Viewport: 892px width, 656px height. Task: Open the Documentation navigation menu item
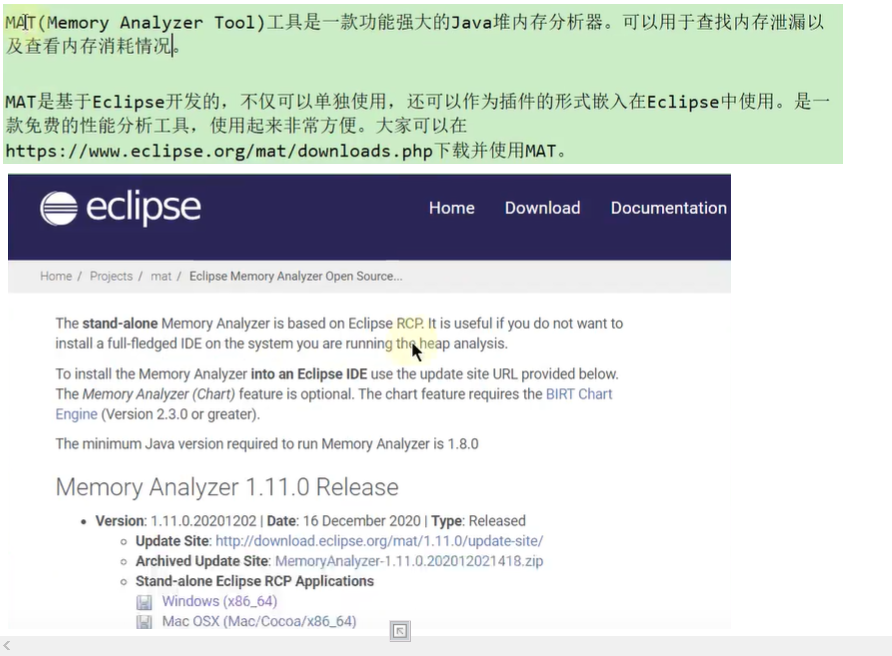pyautogui.click(x=669, y=208)
